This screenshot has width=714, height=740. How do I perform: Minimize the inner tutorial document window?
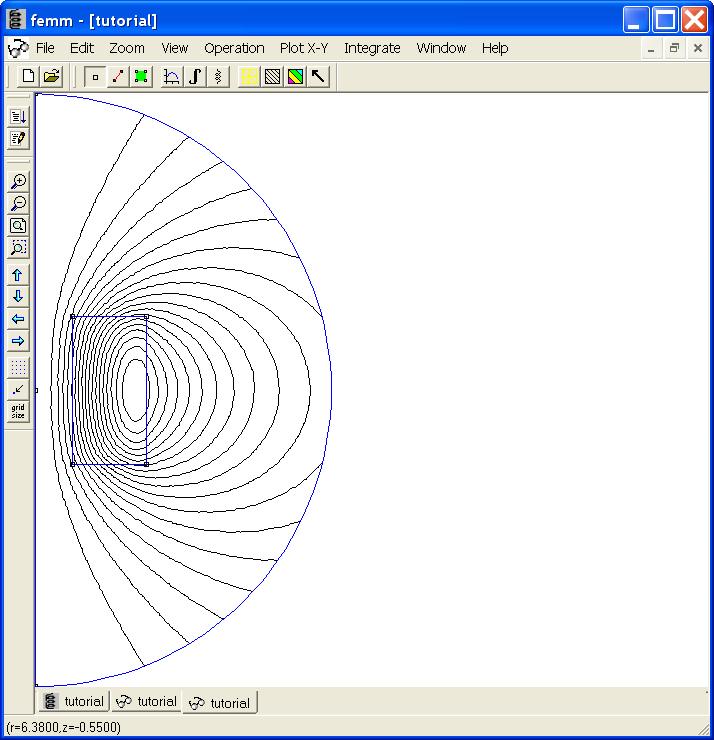(651, 48)
